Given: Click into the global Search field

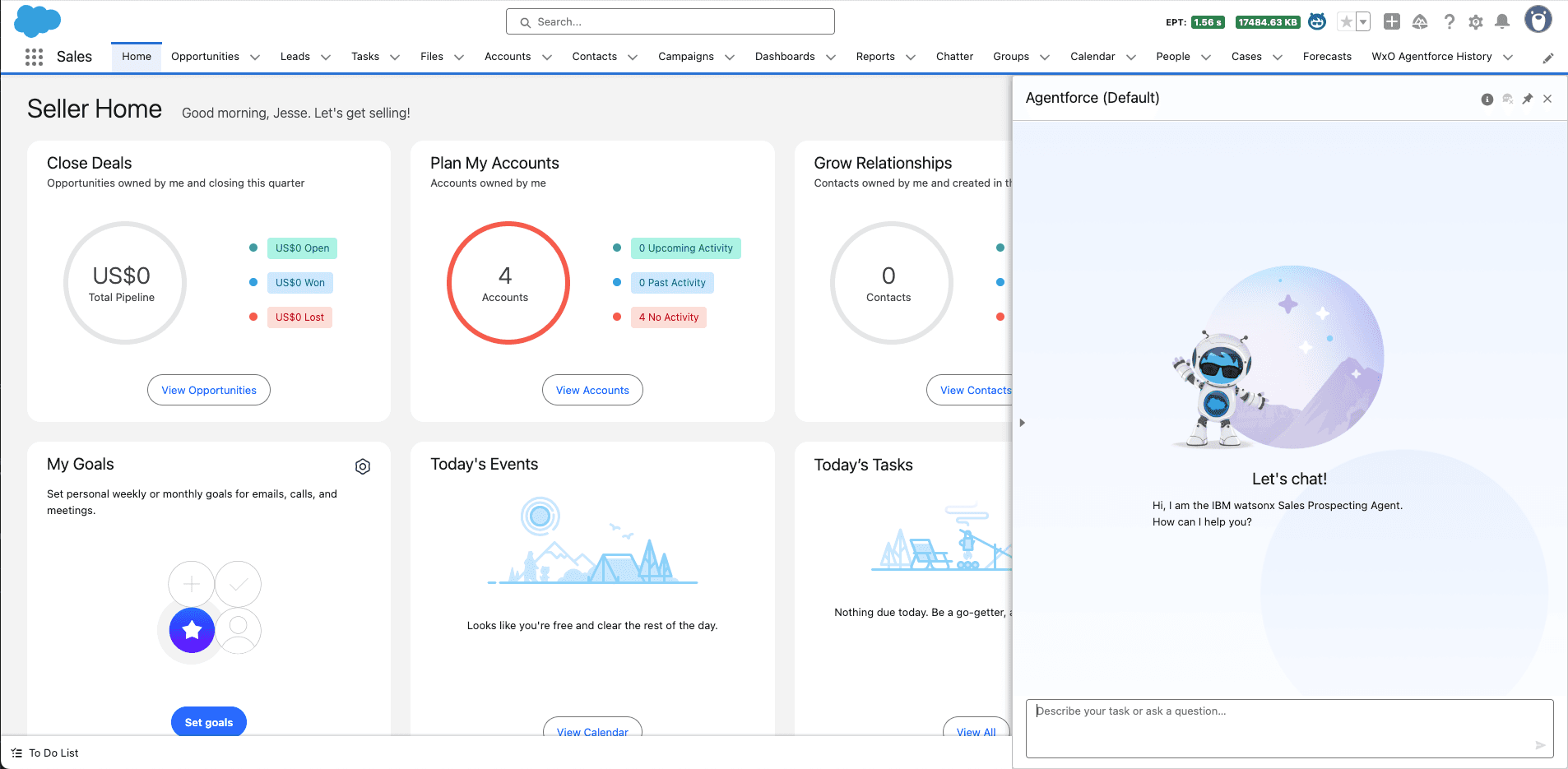Looking at the screenshot, I should [x=670, y=21].
